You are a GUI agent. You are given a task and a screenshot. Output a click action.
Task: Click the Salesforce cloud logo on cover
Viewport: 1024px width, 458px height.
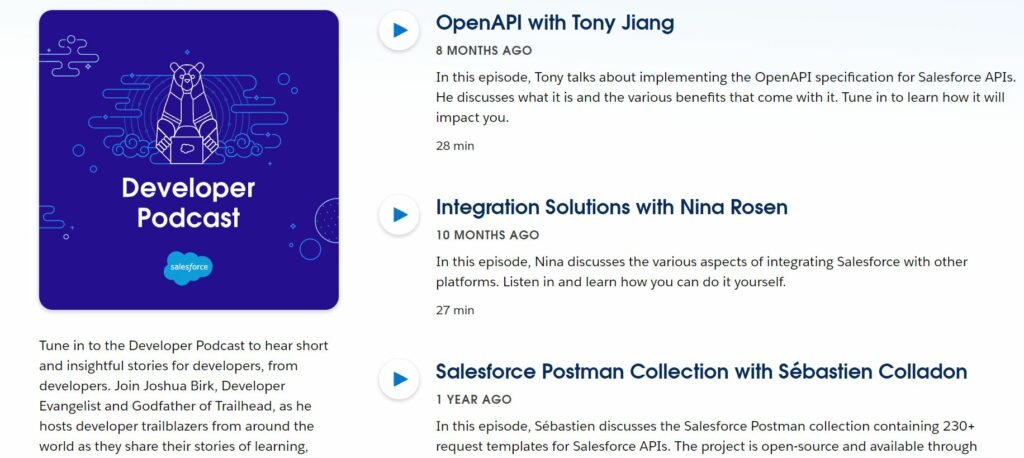[188, 268]
